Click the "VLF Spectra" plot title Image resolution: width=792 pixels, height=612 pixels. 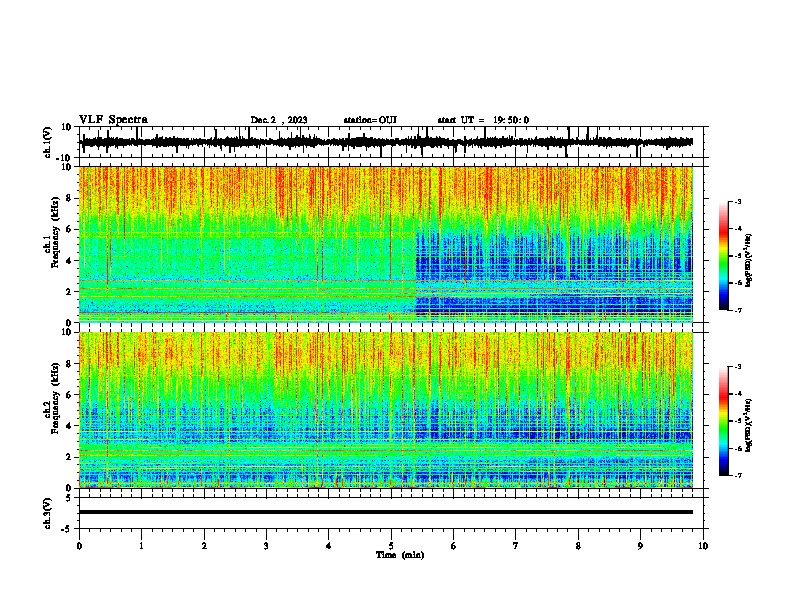pyautogui.click(x=113, y=120)
